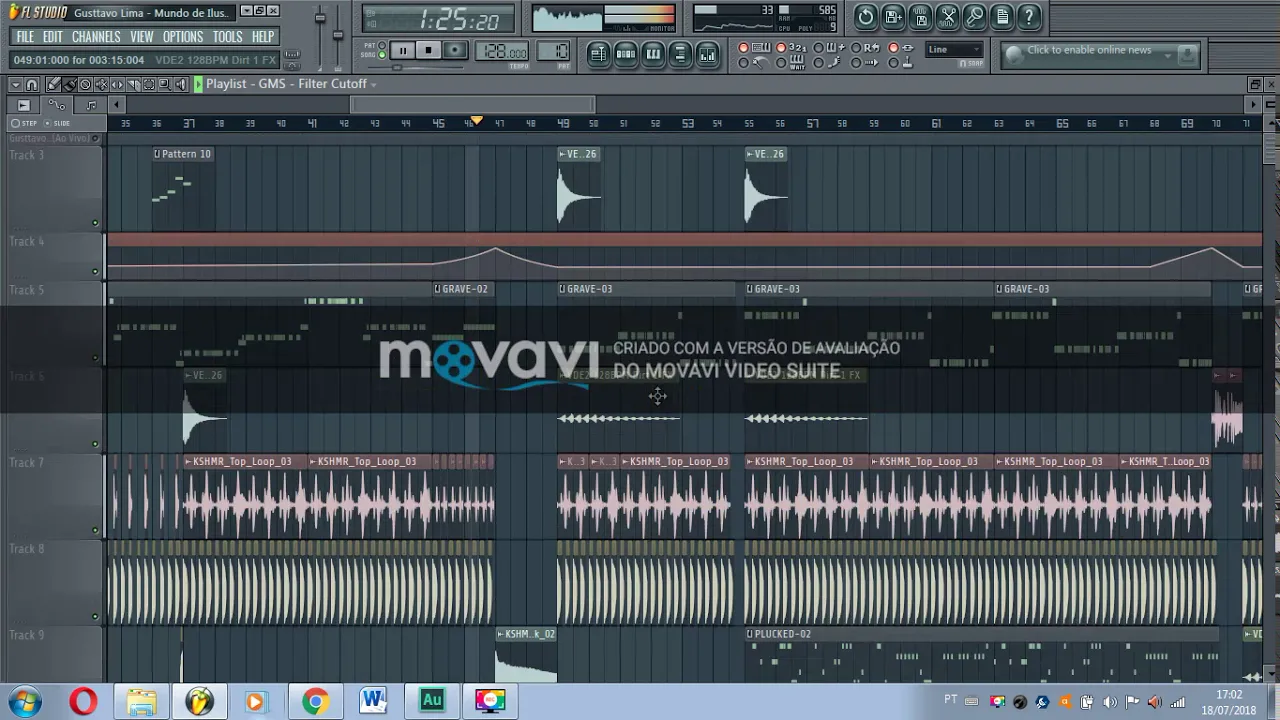
Task: Click the online news download button
Action: pyautogui.click(x=1187, y=53)
